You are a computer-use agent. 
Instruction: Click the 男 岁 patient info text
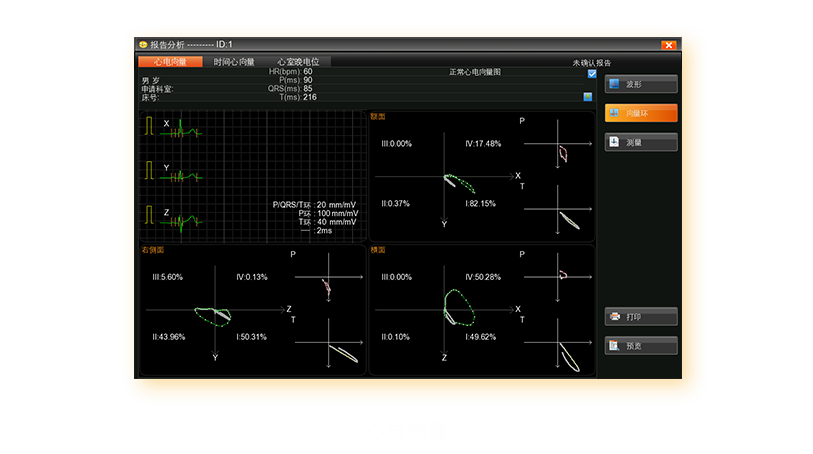[150, 81]
